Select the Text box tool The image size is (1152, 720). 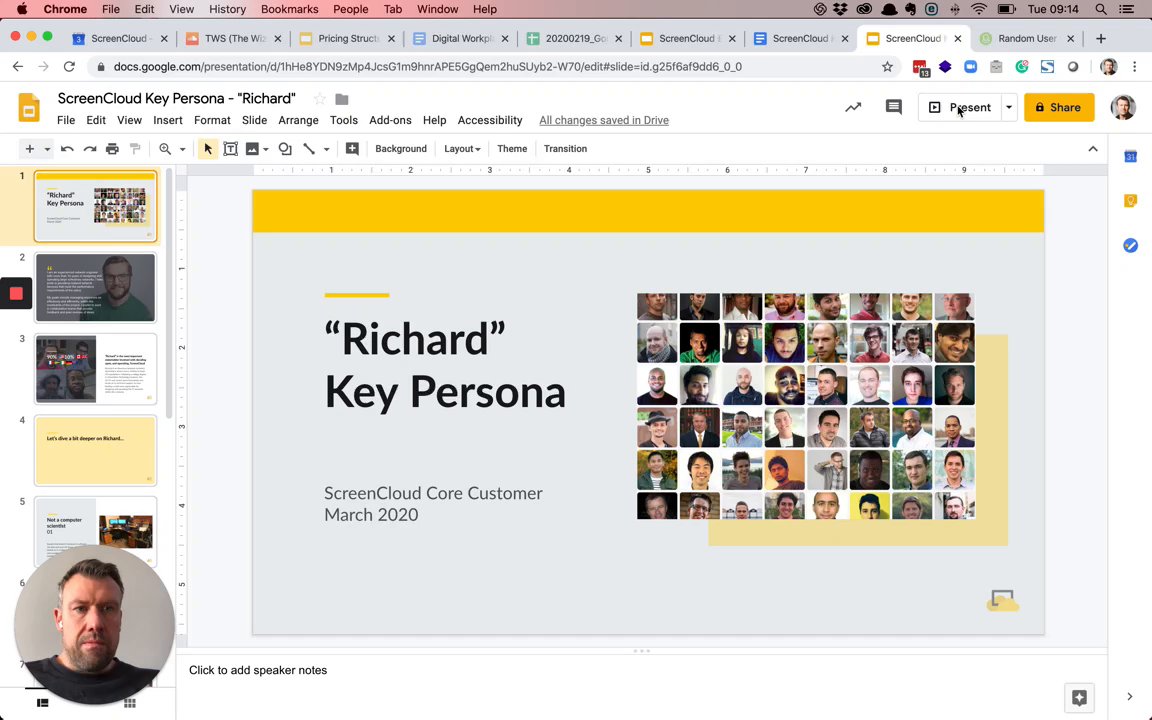coord(230,149)
